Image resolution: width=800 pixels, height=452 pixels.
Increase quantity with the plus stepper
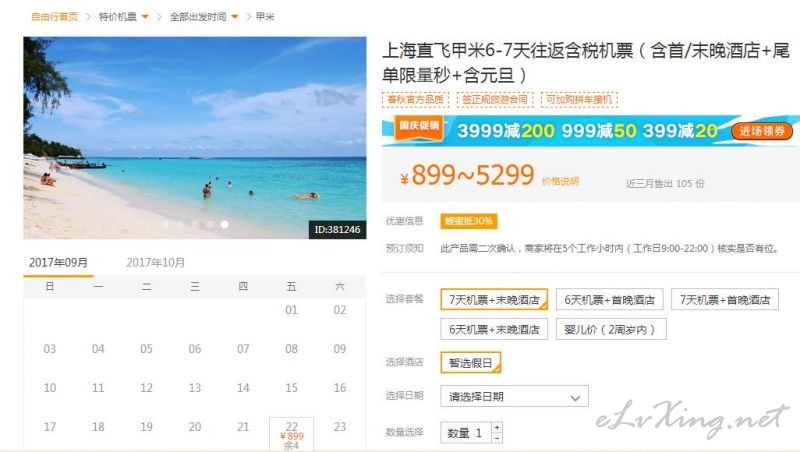pyautogui.click(x=497, y=427)
